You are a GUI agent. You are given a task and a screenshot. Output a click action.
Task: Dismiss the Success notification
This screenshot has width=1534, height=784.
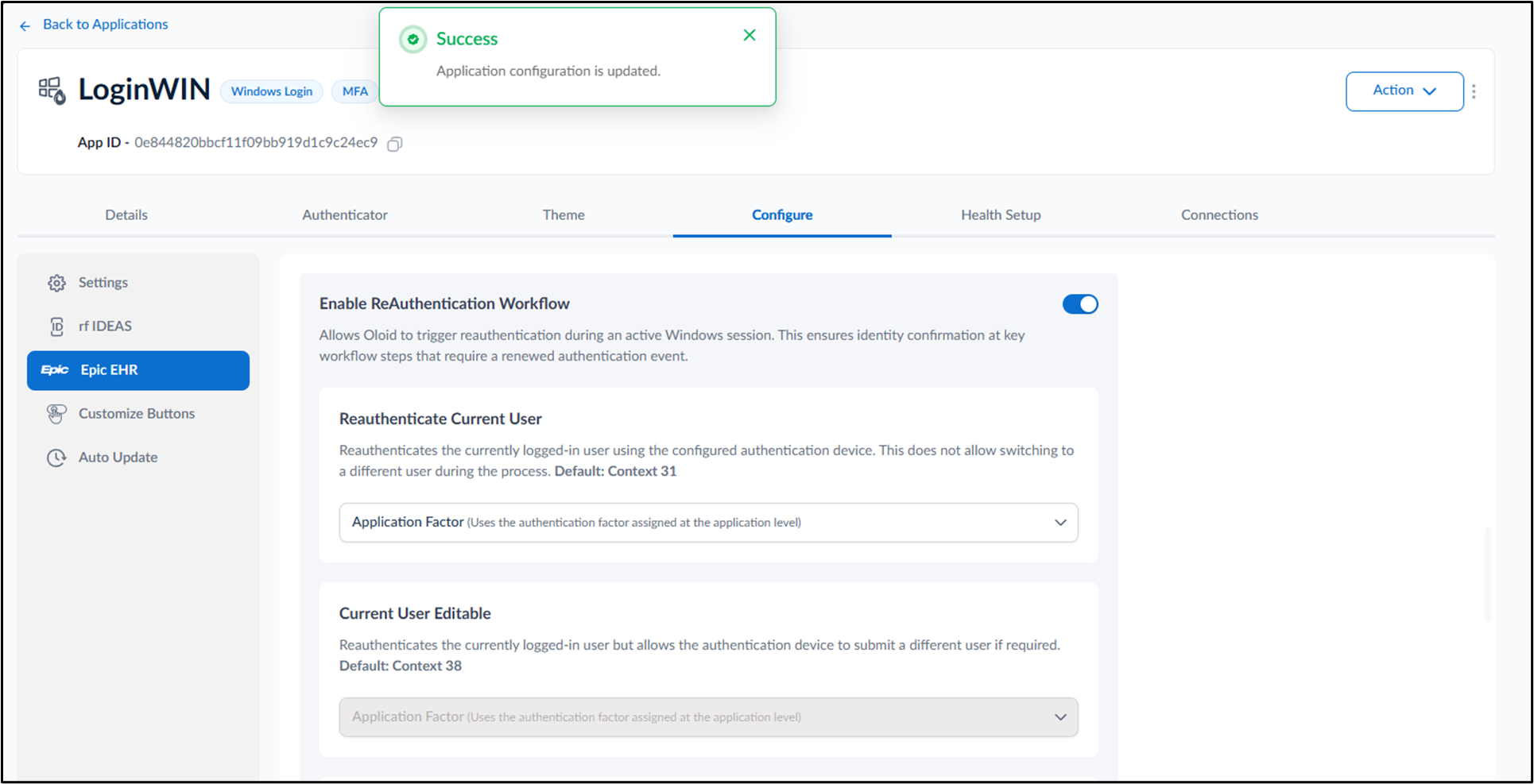point(749,35)
